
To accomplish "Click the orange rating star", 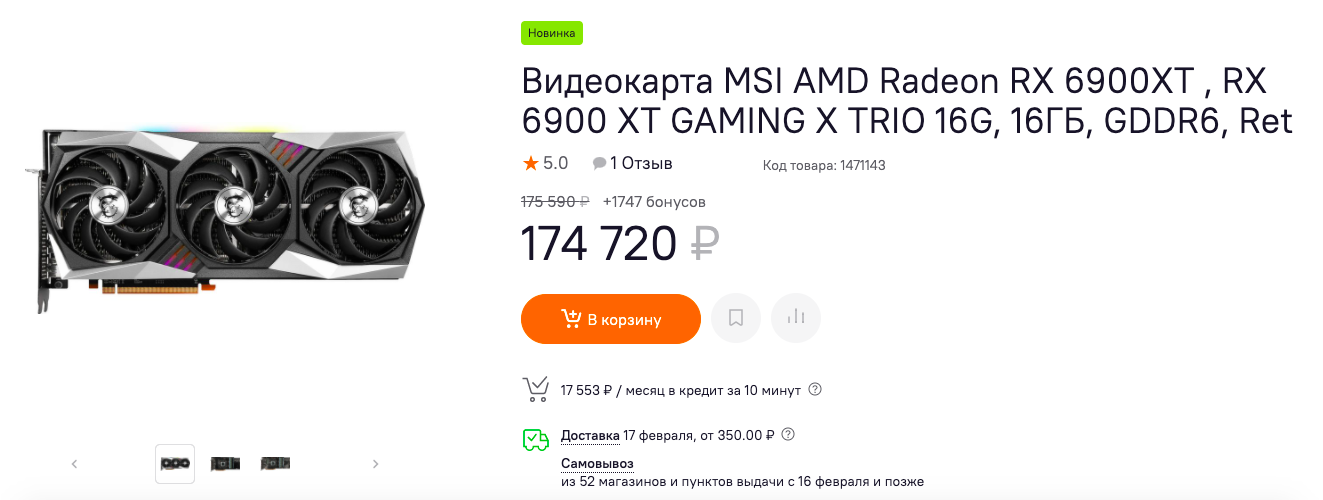I will coord(530,163).
